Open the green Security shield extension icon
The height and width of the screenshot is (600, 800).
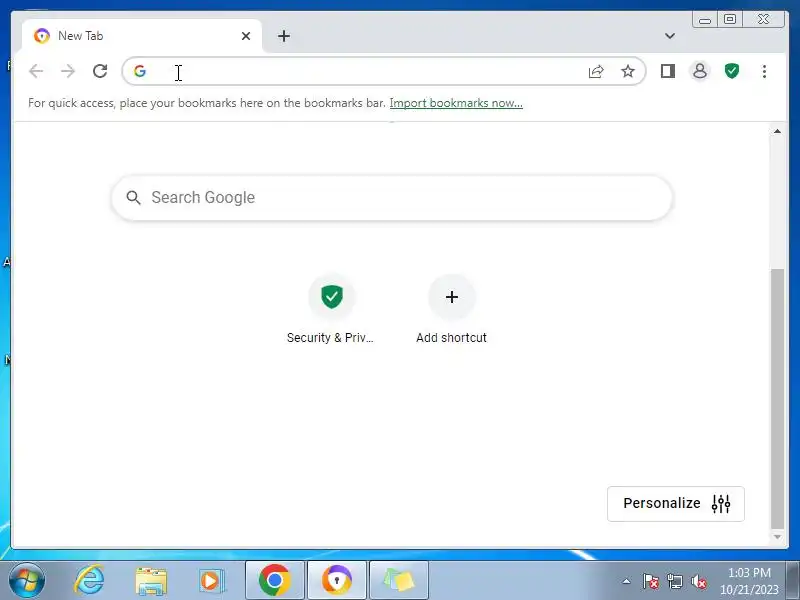pos(732,71)
